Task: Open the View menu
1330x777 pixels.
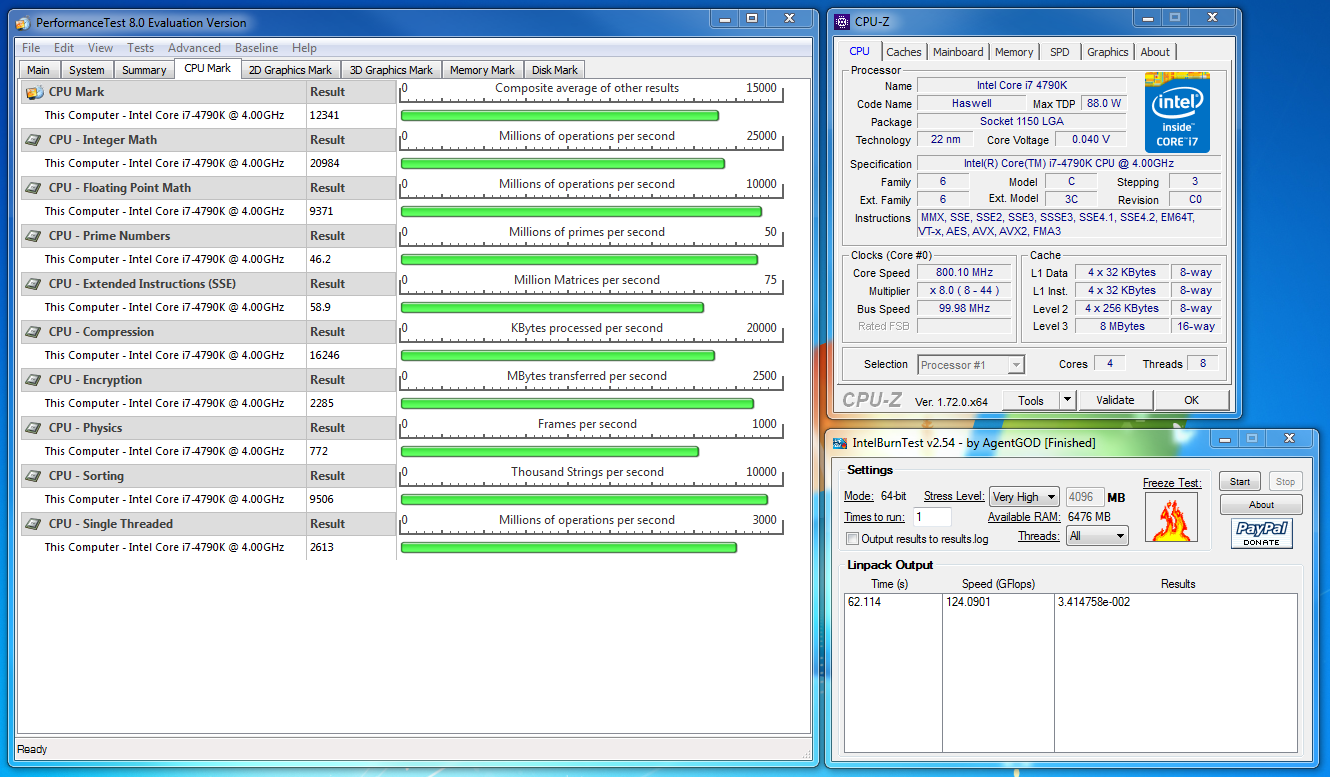Action: click(100, 48)
